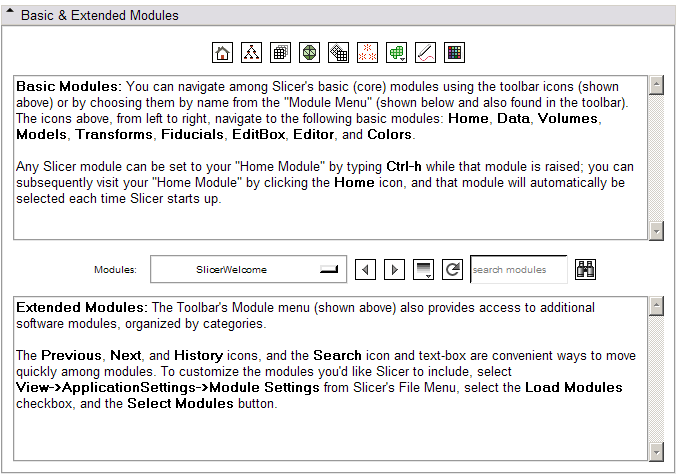Collapse the Basic & Extended Modules panel
676x475 pixels.
(x=10, y=15)
